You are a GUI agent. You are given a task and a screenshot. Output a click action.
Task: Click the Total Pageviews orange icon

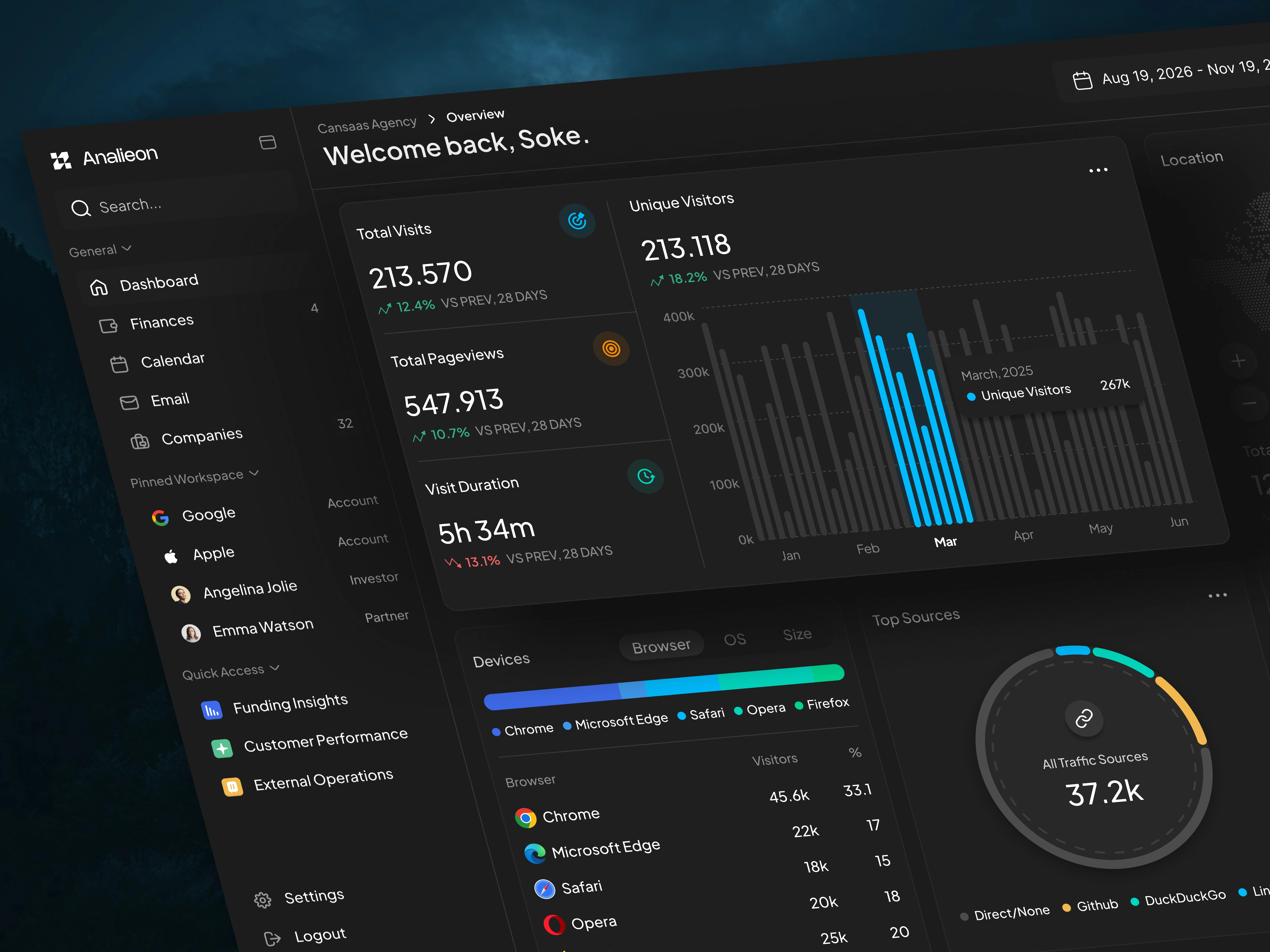611,348
